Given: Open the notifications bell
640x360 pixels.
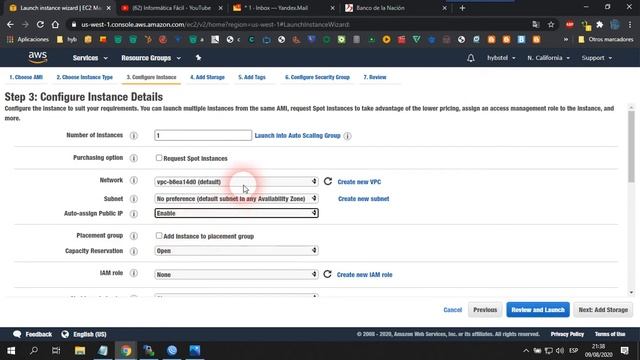Looking at the screenshot, I should 471,58.
